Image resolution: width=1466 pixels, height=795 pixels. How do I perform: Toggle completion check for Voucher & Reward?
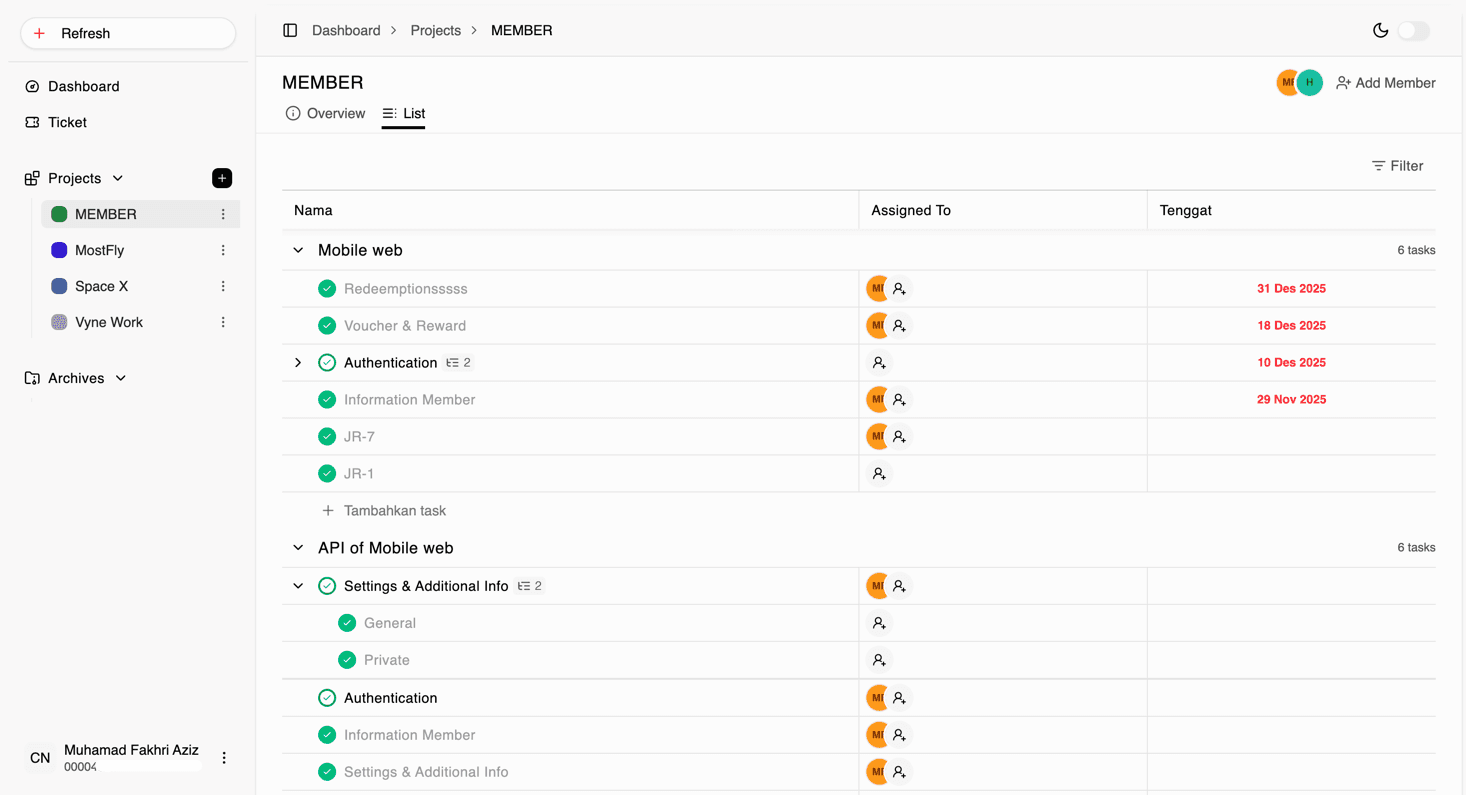[327, 326]
